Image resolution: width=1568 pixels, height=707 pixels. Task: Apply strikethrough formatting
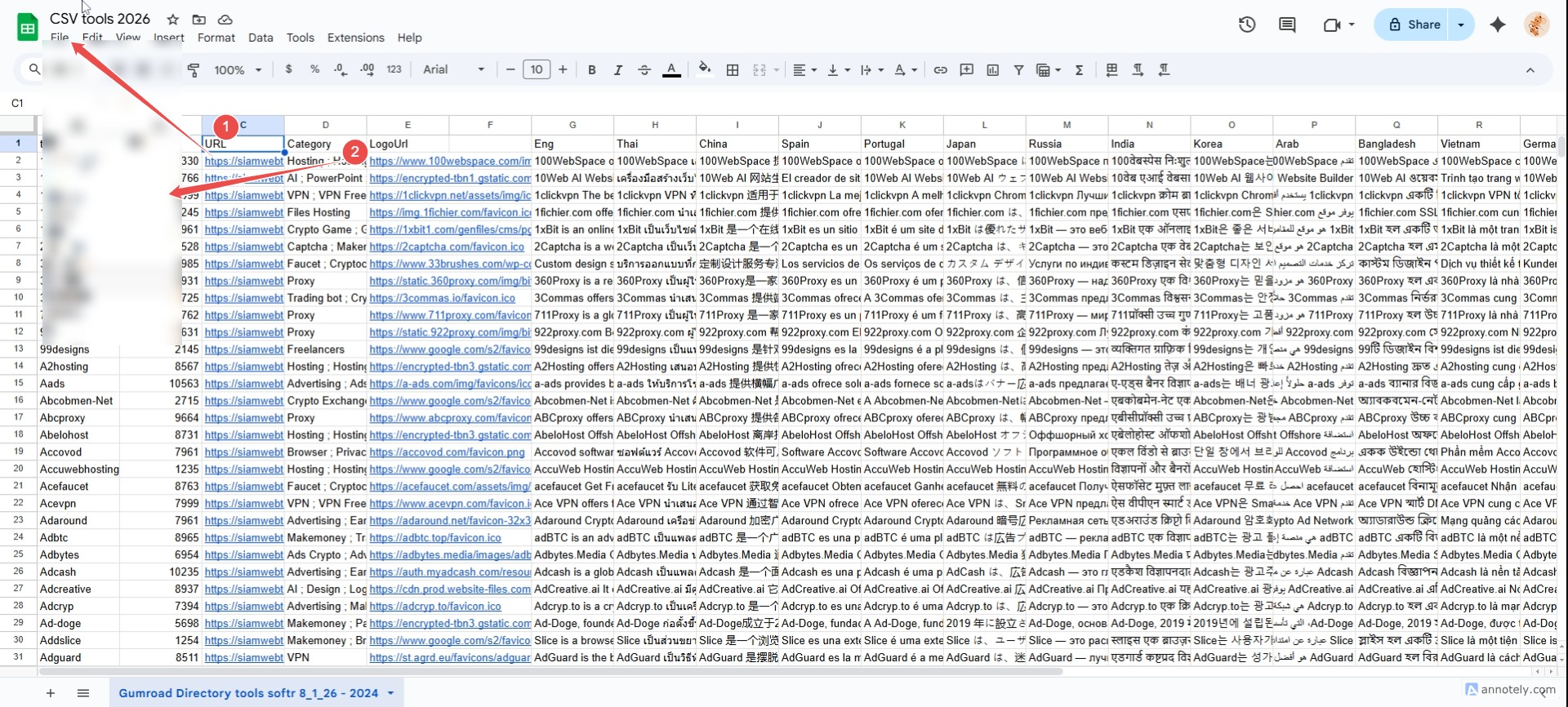(644, 69)
